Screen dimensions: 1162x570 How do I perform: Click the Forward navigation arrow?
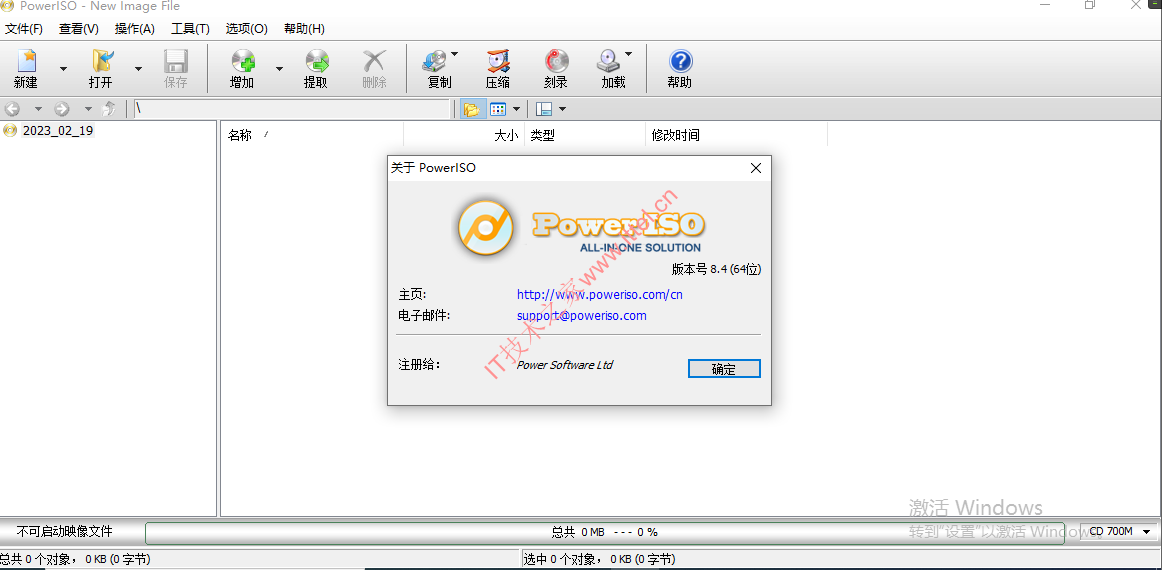coord(62,109)
